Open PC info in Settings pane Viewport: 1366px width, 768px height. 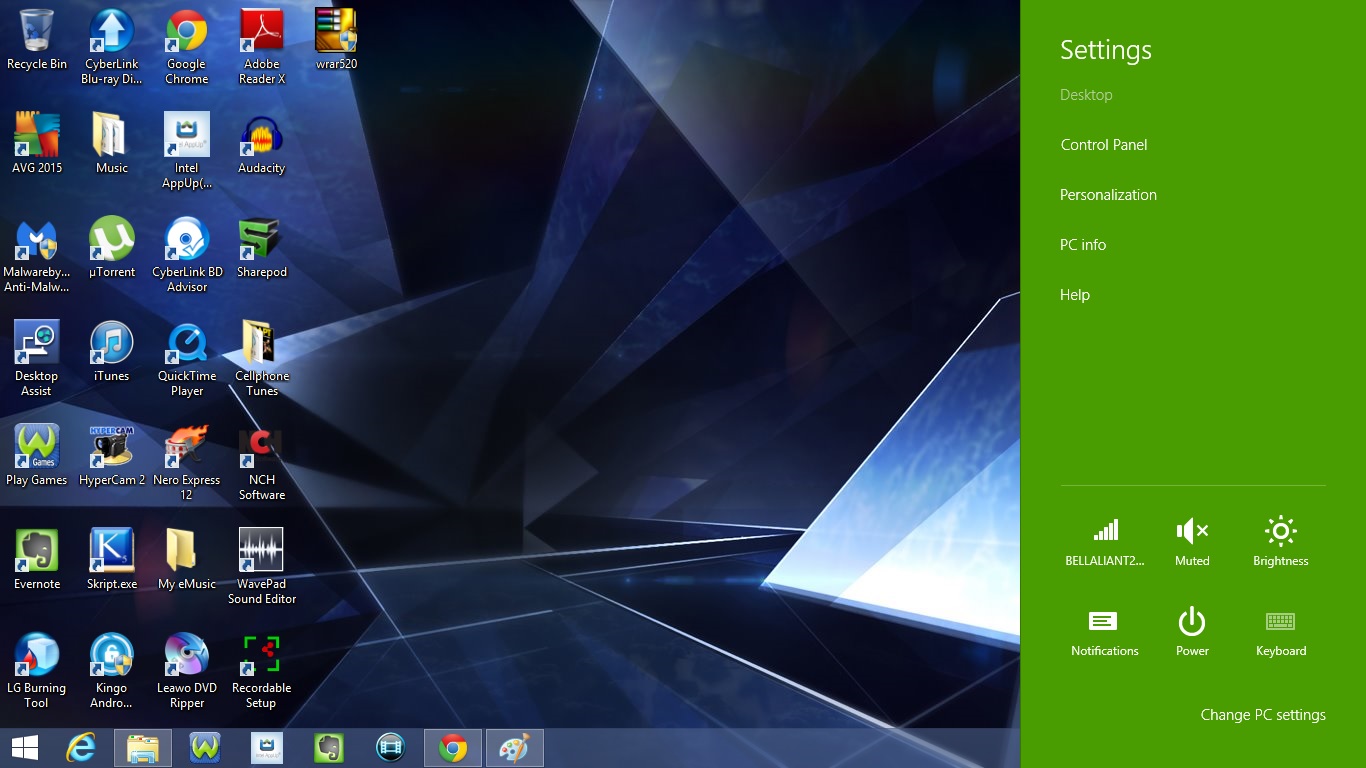coord(1083,245)
